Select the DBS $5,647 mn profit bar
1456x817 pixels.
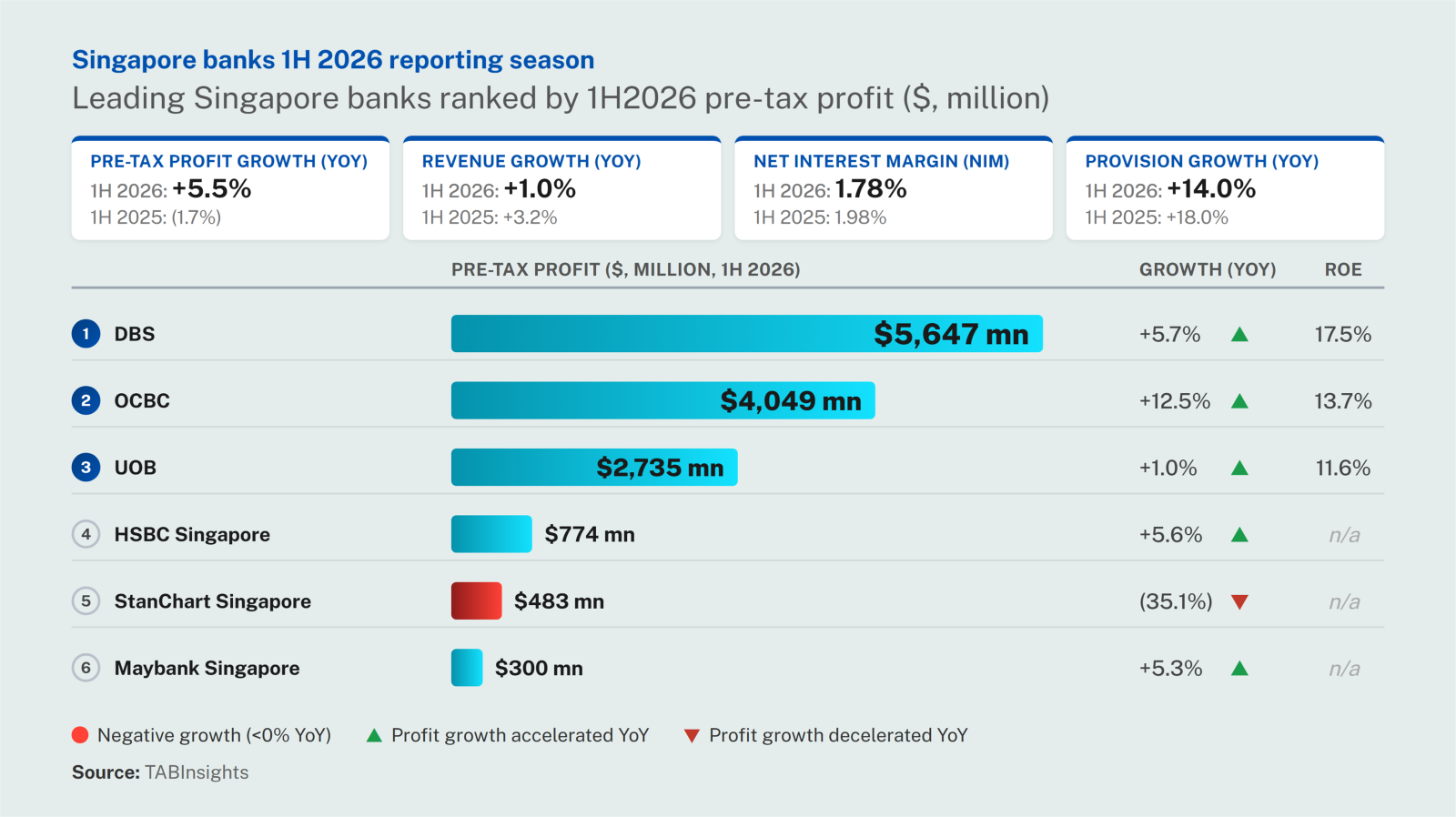[x=747, y=334]
